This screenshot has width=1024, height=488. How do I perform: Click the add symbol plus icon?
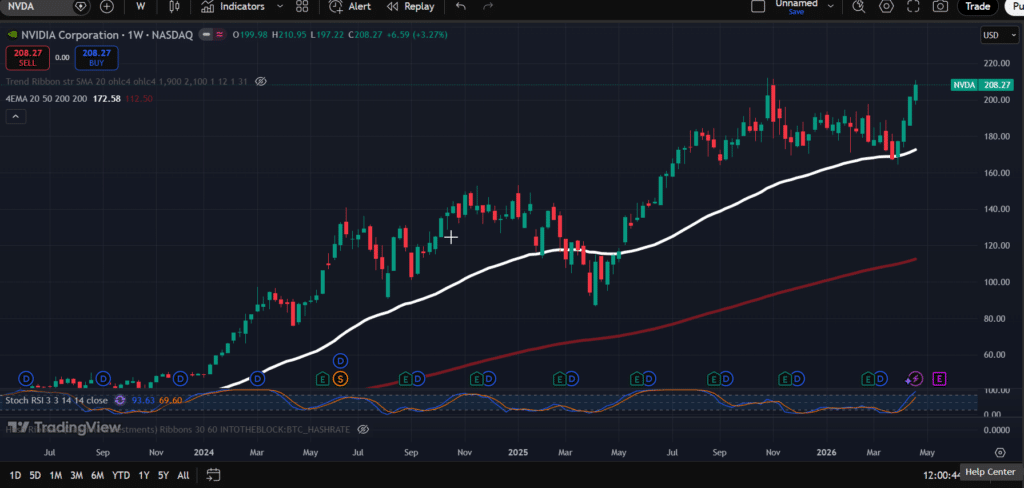(x=107, y=7)
